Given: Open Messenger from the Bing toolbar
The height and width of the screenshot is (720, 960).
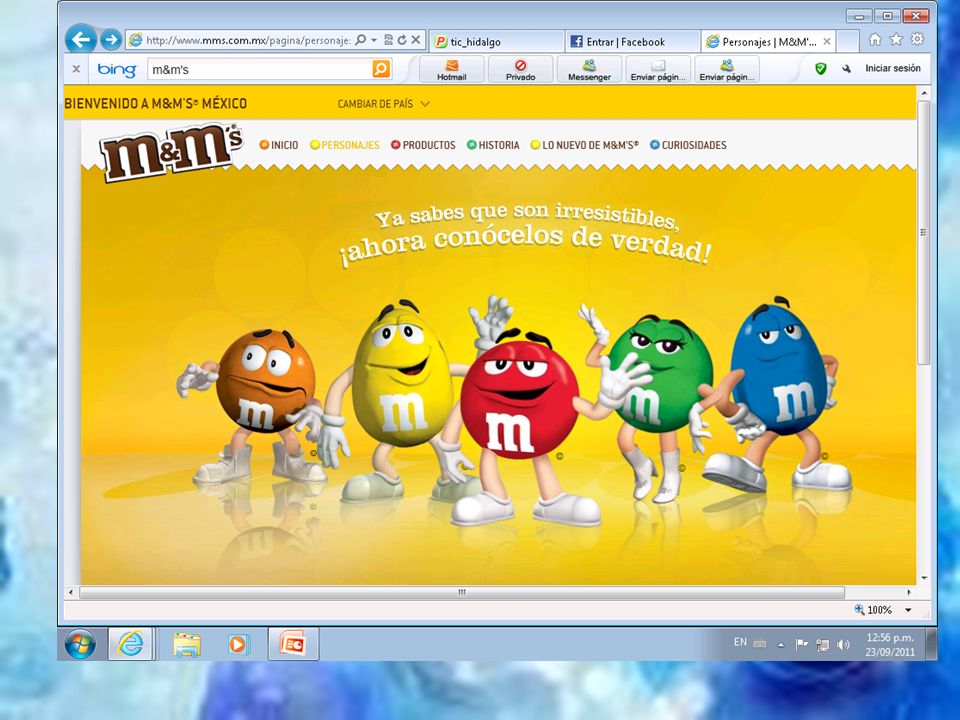Looking at the screenshot, I should tap(589, 70).
